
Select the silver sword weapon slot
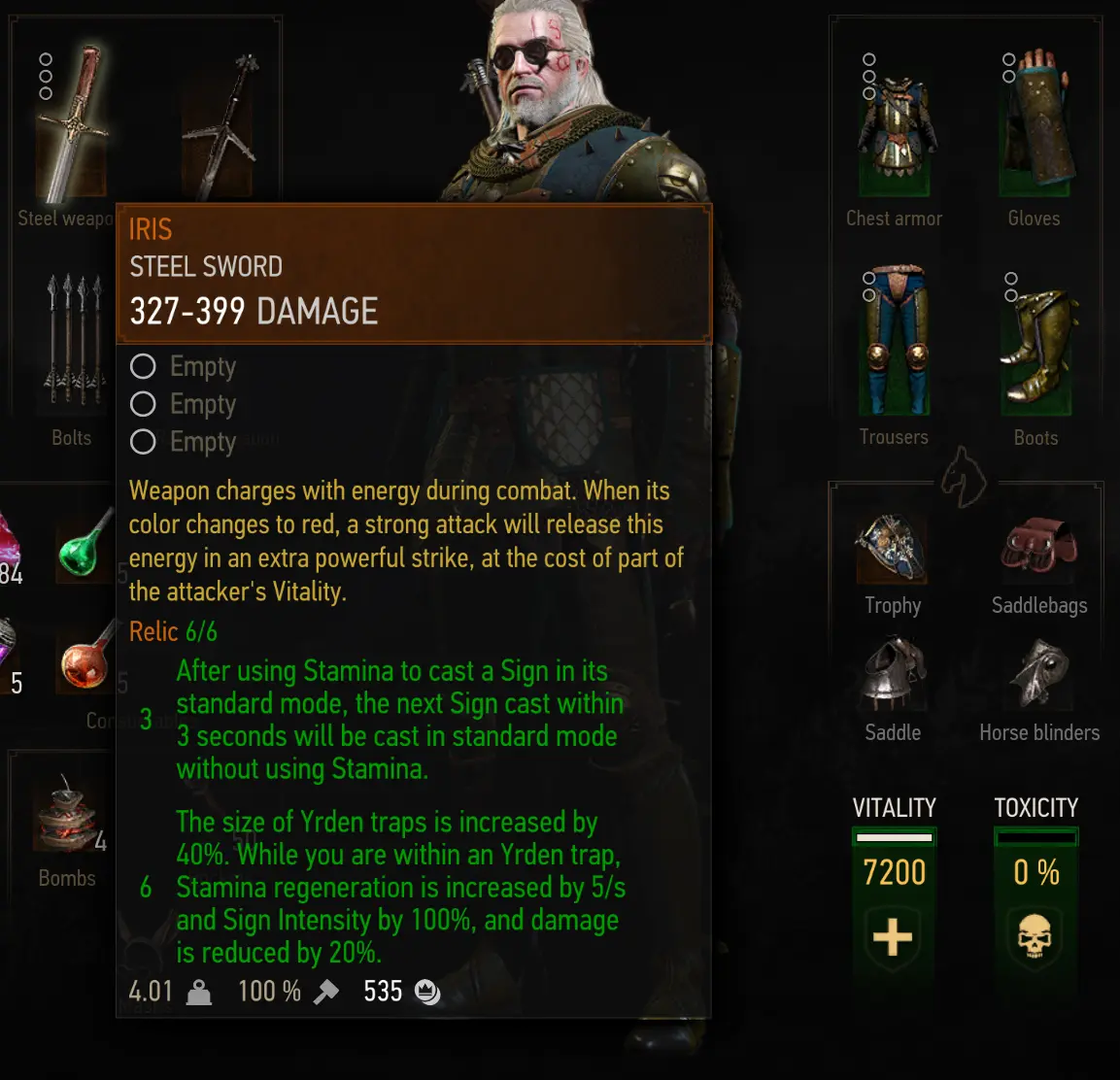click(x=218, y=127)
